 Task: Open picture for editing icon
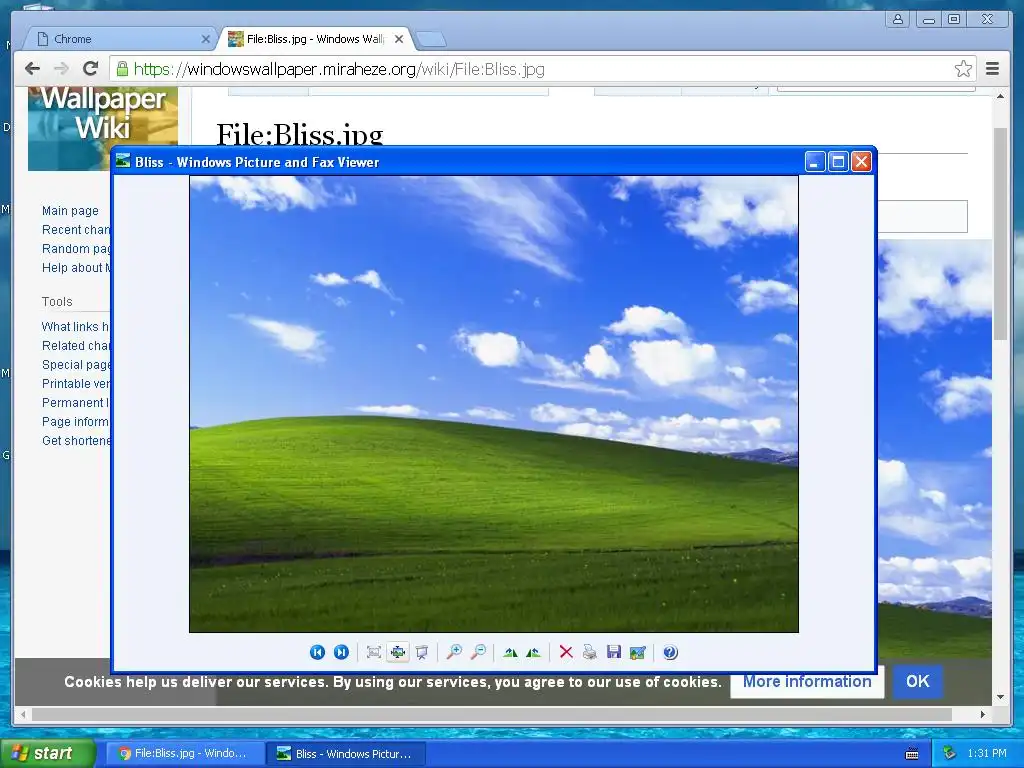click(637, 652)
